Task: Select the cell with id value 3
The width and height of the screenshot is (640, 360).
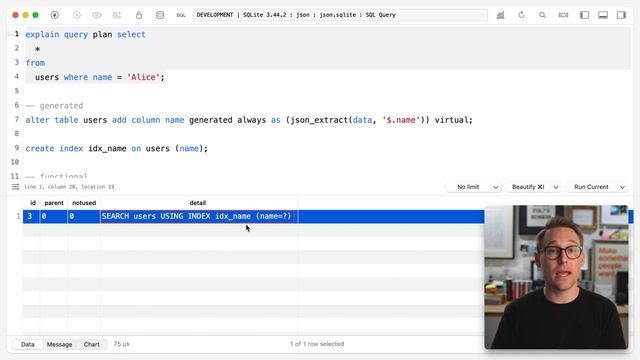Action: click(x=31, y=216)
